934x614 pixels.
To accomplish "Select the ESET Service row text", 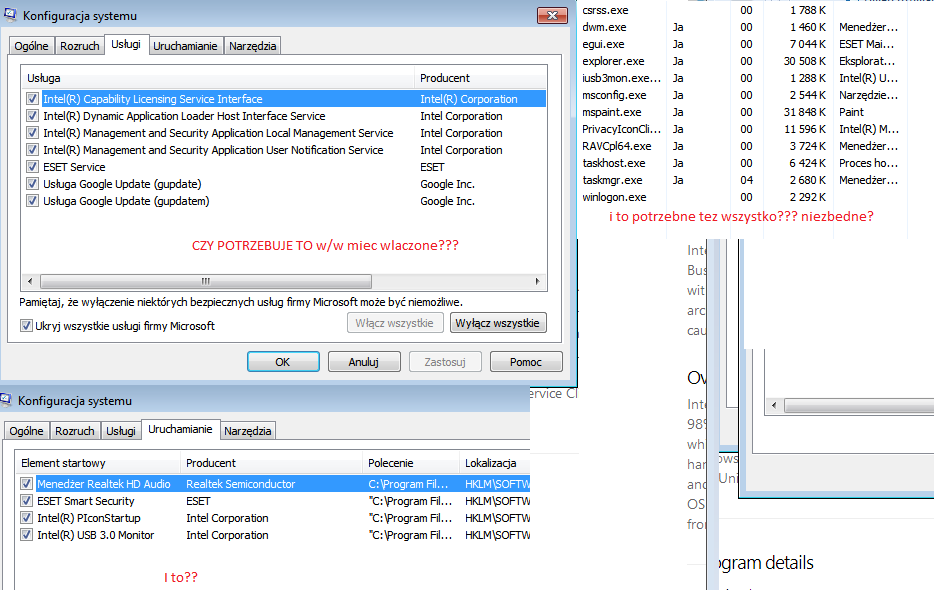I will click(x=74, y=167).
